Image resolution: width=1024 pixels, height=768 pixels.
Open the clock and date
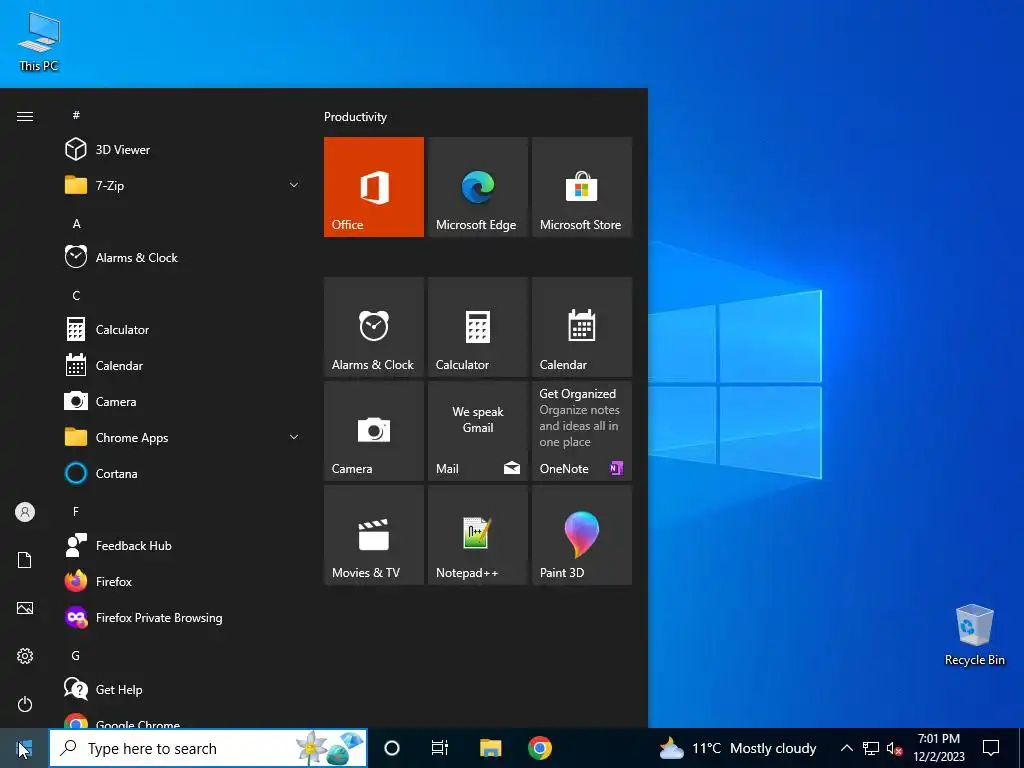[939, 748]
